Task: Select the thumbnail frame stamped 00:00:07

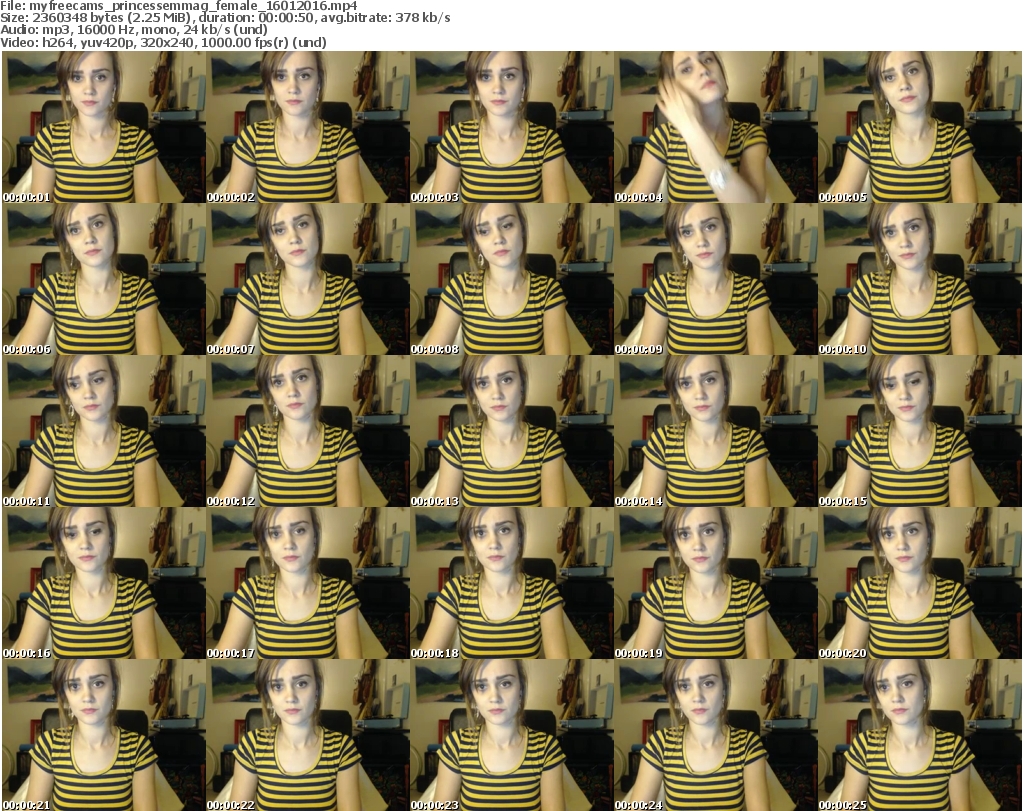Action: tap(308, 279)
